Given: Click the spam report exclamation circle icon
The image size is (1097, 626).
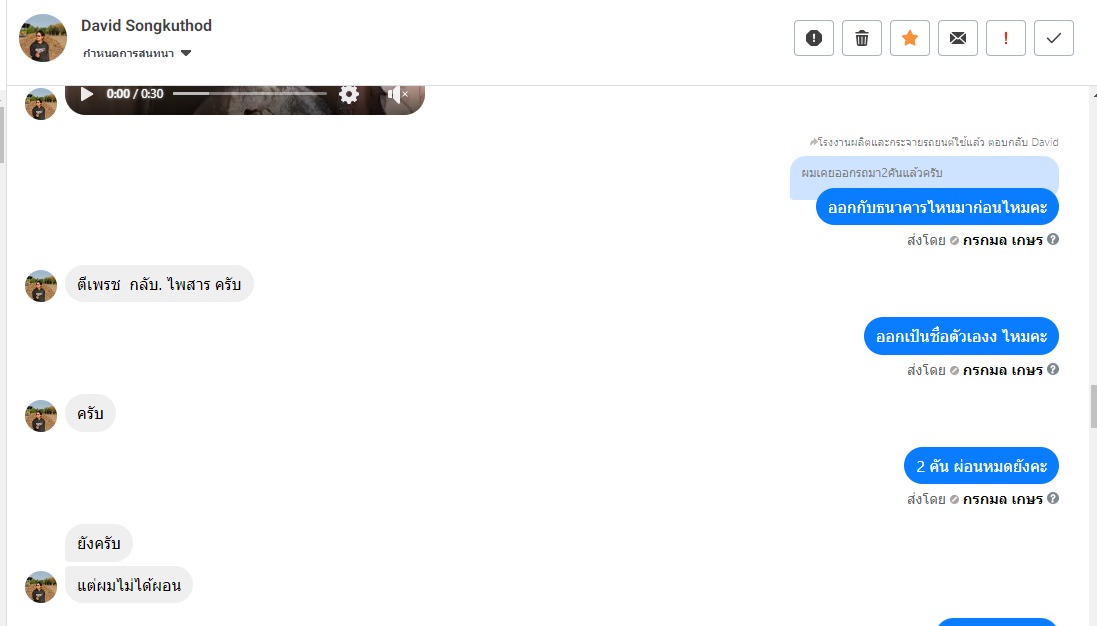Looking at the screenshot, I should pos(814,38).
